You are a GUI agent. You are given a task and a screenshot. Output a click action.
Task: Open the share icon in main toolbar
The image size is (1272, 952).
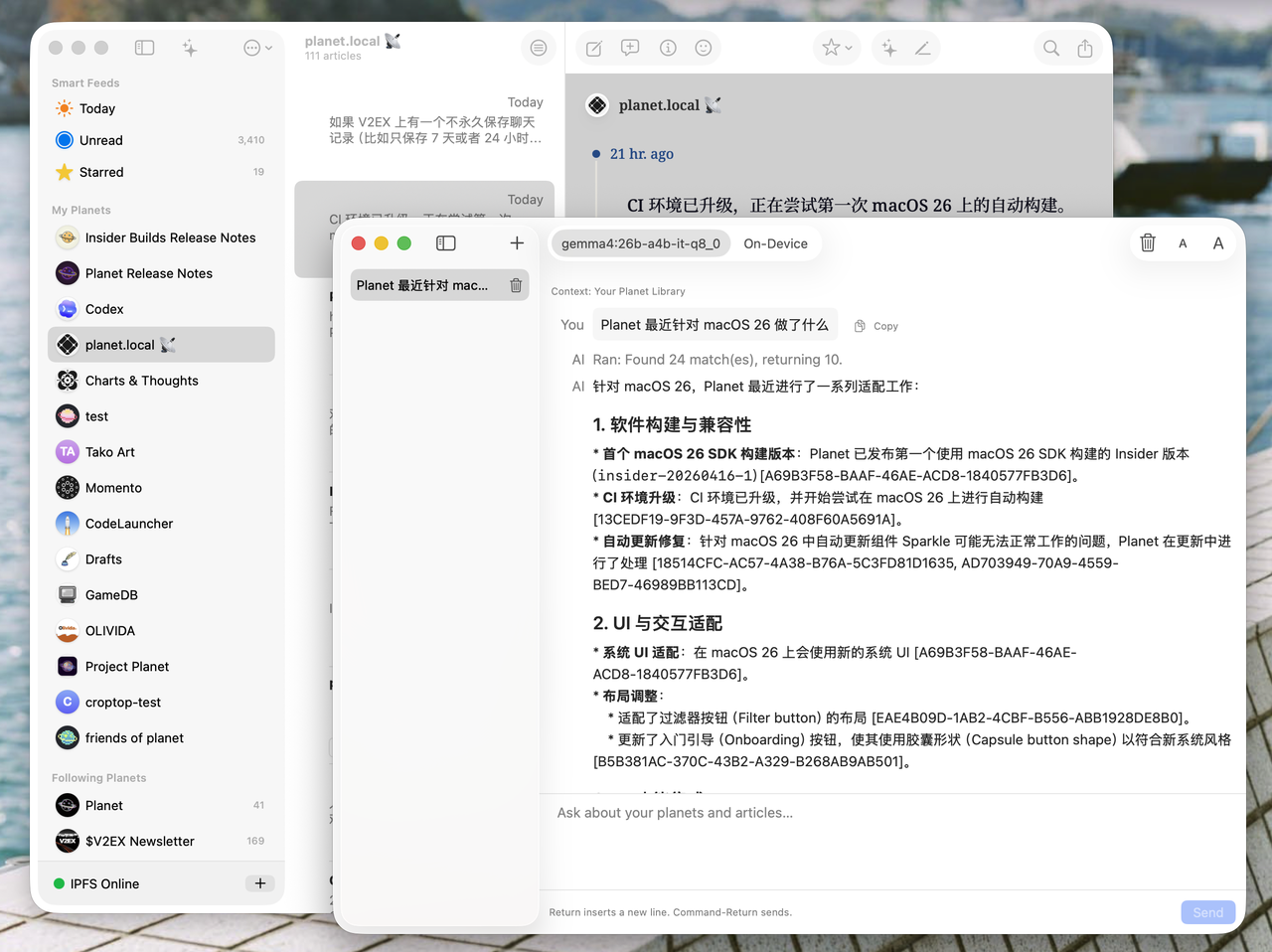(x=1085, y=49)
